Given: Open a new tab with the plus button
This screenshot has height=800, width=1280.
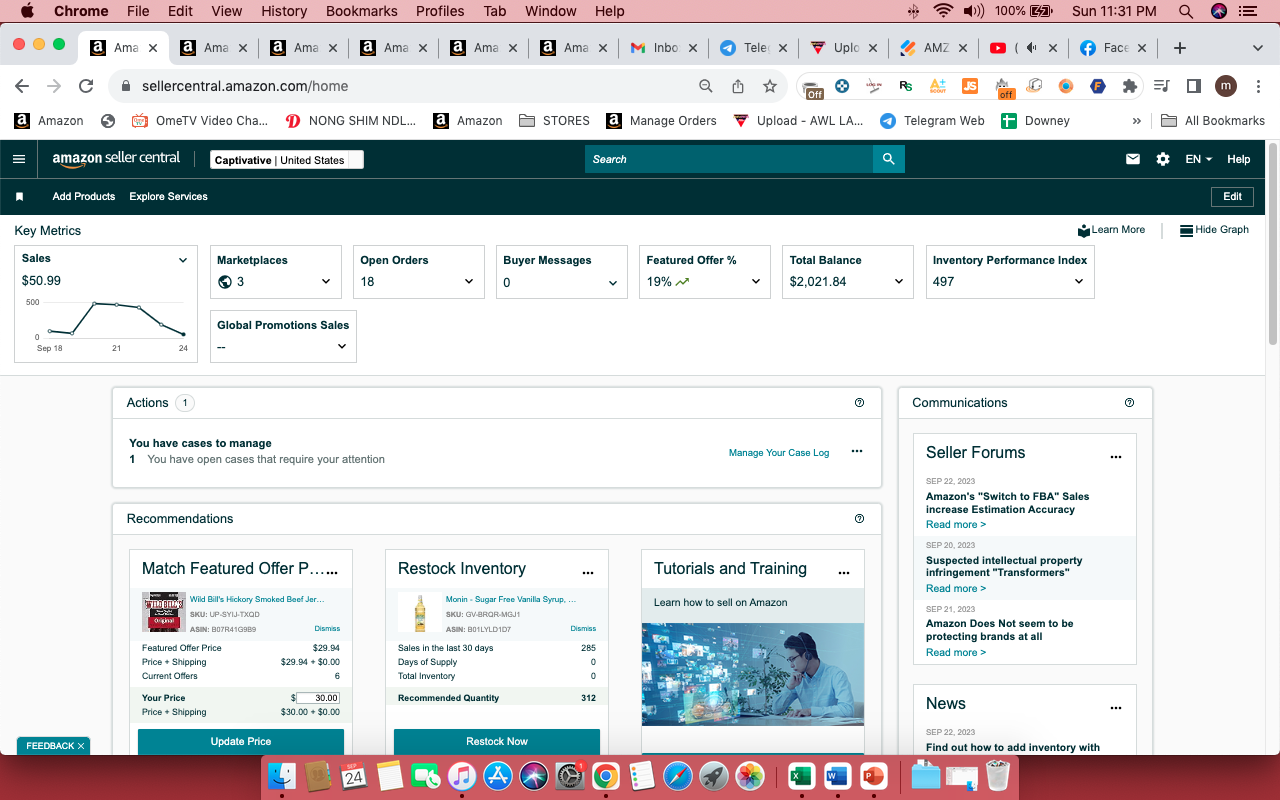Looking at the screenshot, I should coord(1180,48).
